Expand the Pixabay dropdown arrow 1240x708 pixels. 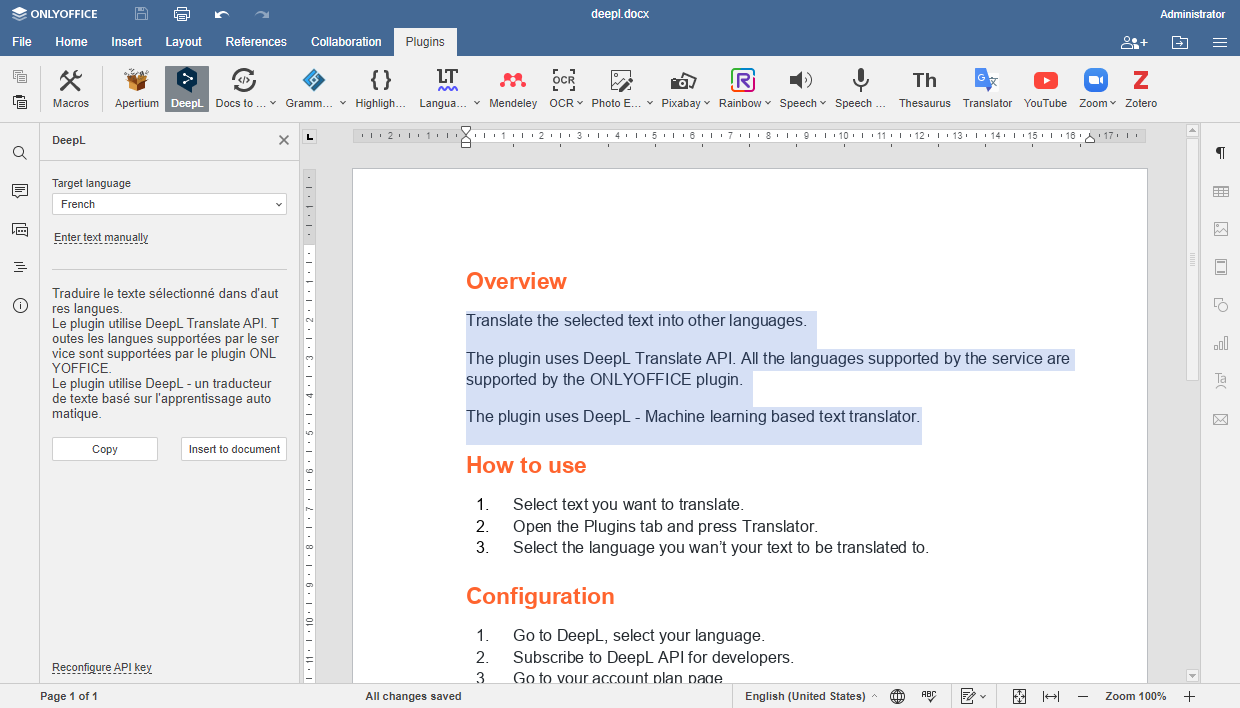click(706, 103)
